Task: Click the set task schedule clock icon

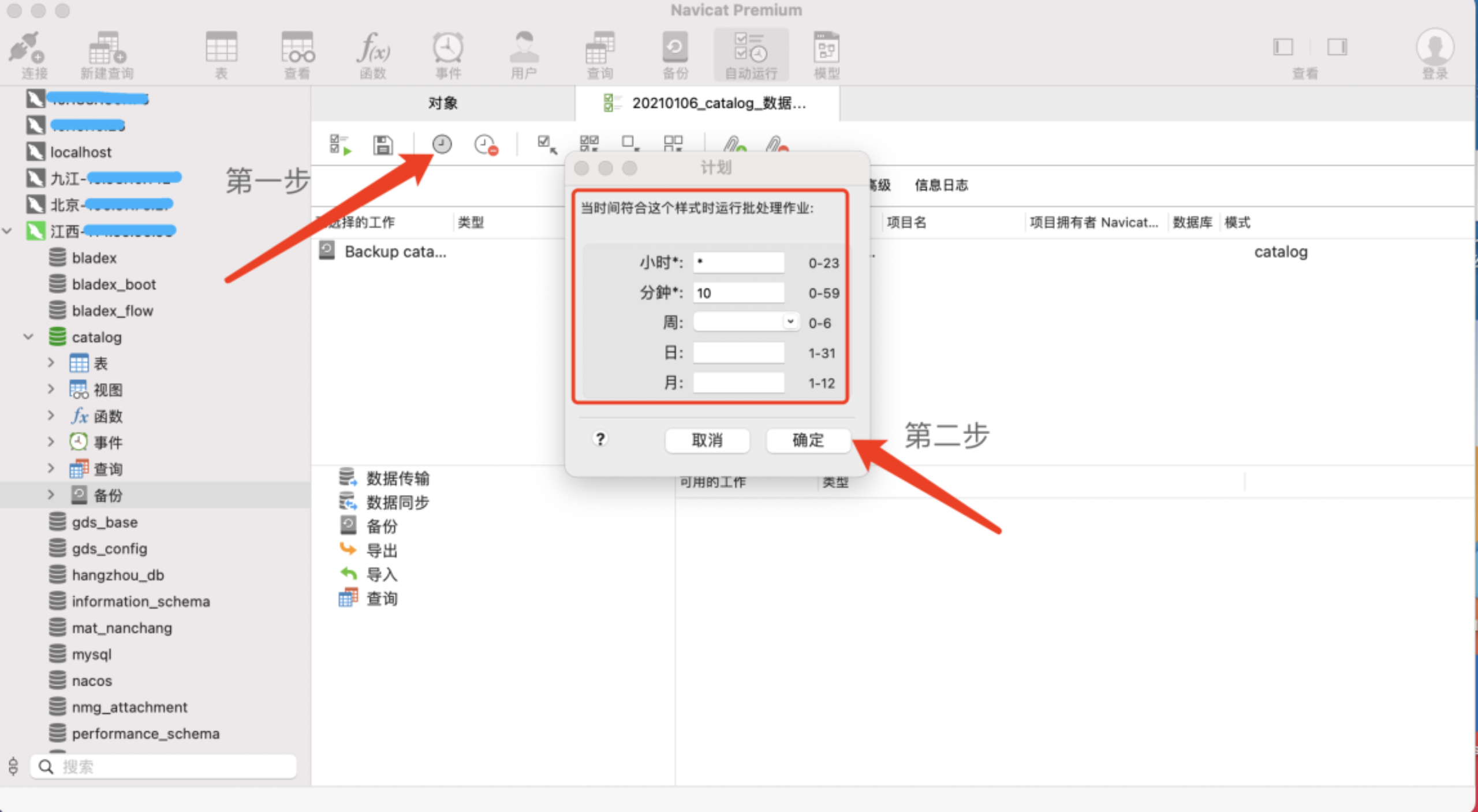Action: [x=442, y=144]
